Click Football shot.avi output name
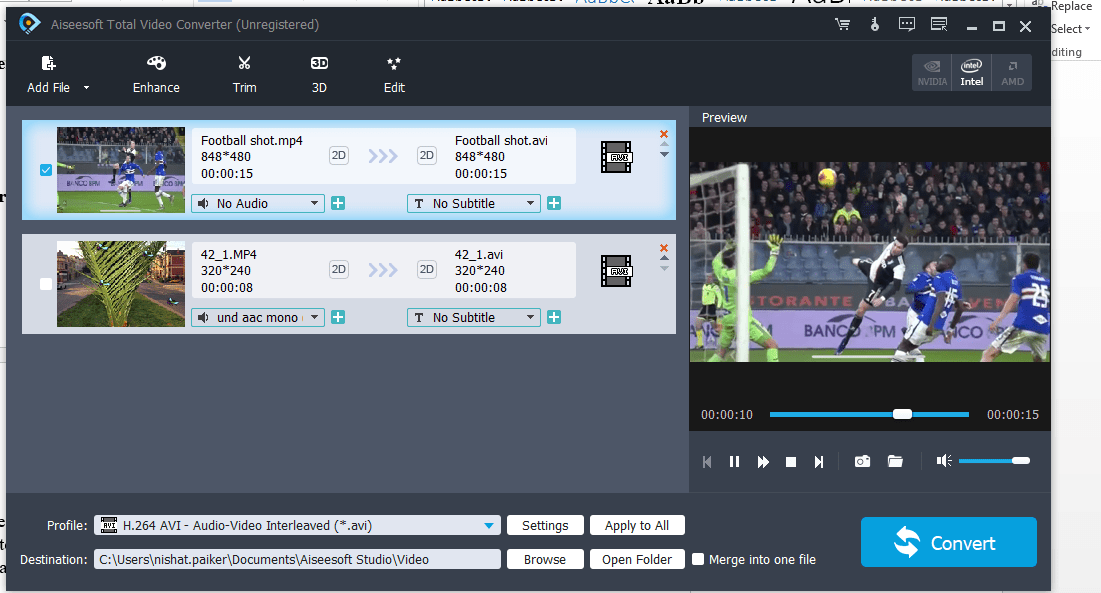This screenshot has width=1101, height=593. click(501, 140)
